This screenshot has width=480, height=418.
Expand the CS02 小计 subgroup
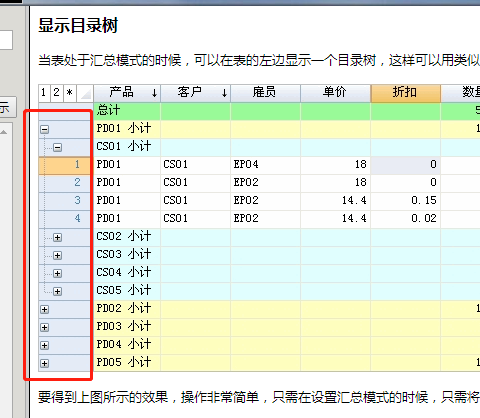57,237
